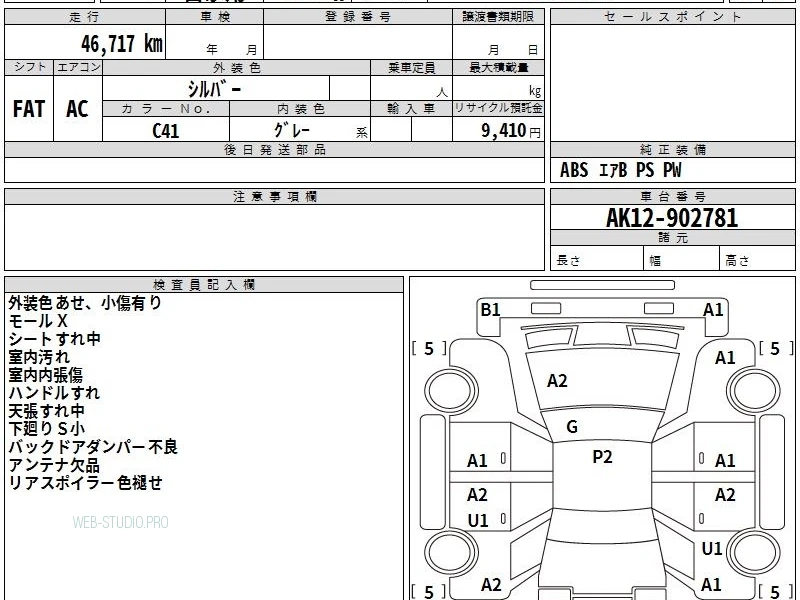Image resolution: width=800 pixels, height=600 pixels.
Task: Click inspector note 外装色あせ、小傷有り
Action: pos(85,303)
